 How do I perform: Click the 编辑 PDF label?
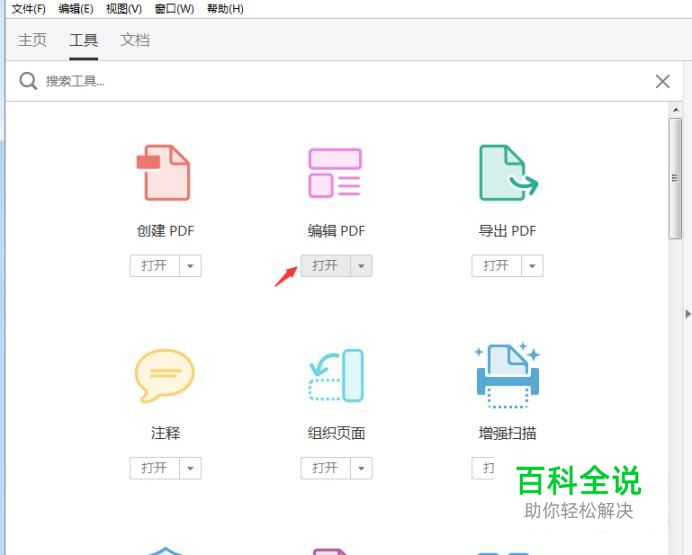(336, 231)
